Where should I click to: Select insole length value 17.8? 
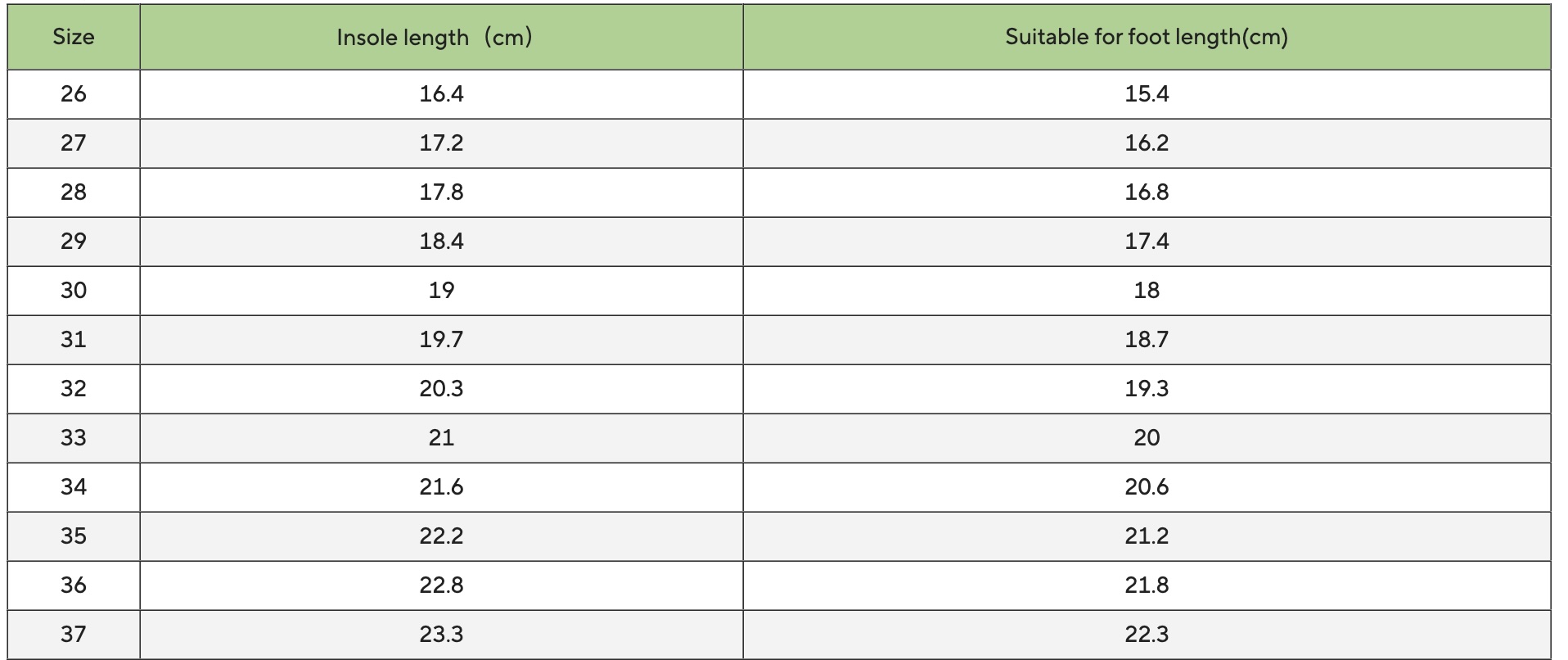pyautogui.click(x=441, y=192)
